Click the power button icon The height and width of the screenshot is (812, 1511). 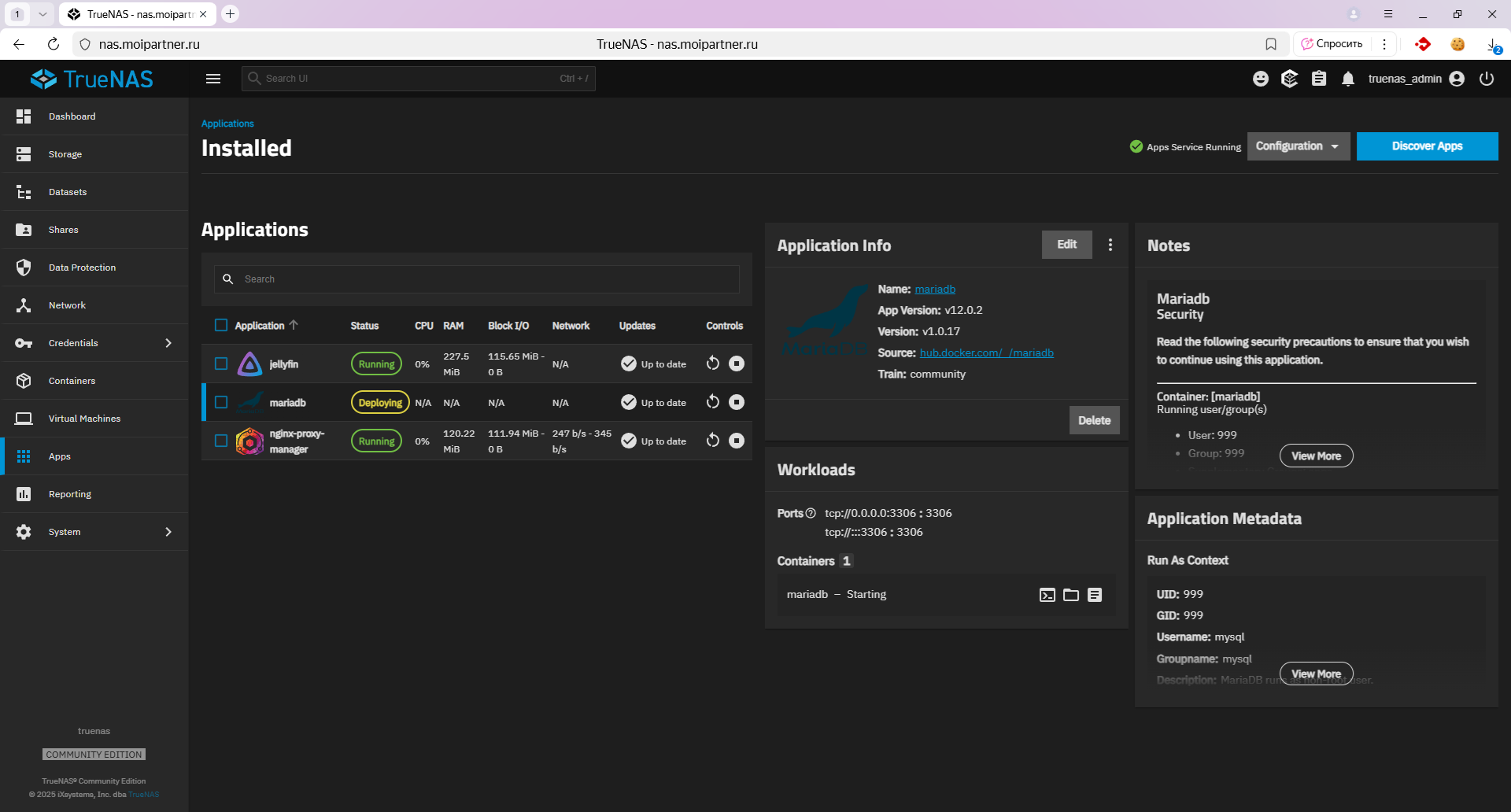(x=1487, y=79)
